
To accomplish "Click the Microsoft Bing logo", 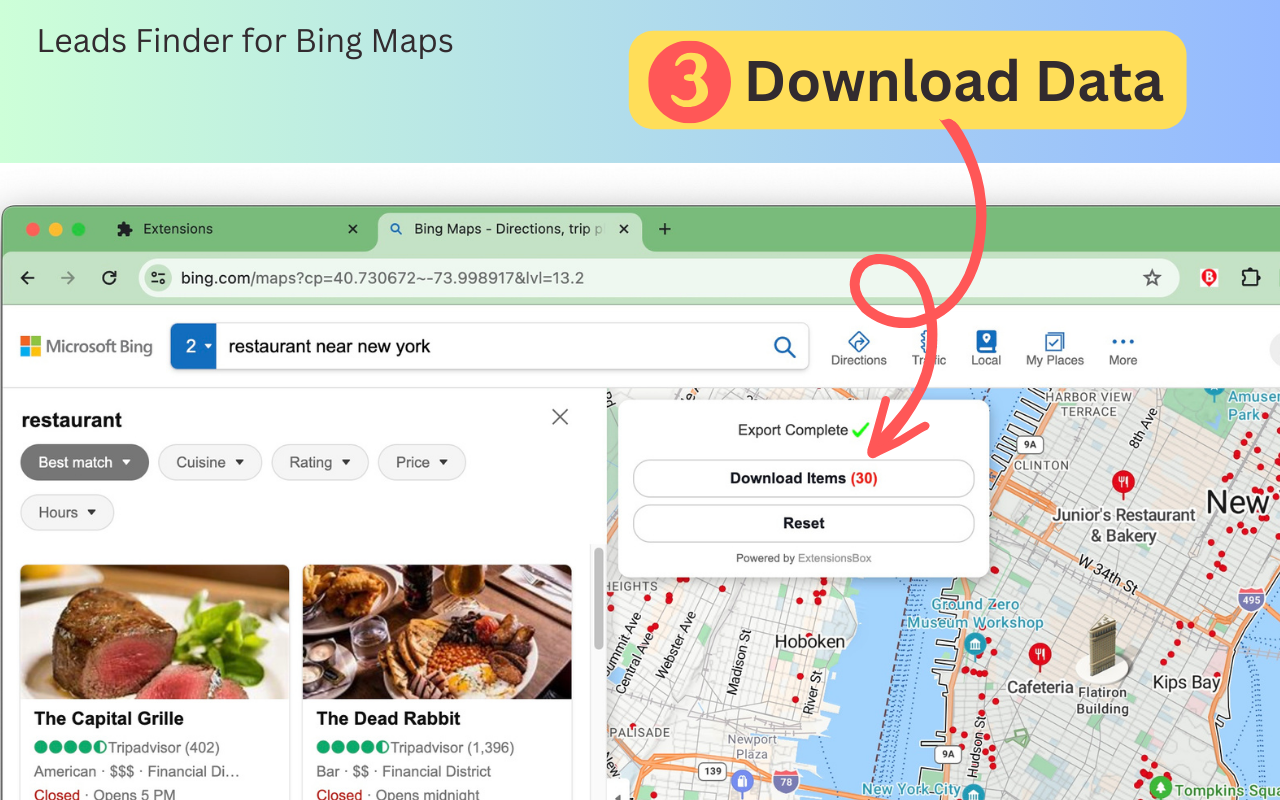I will [x=87, y=347].
